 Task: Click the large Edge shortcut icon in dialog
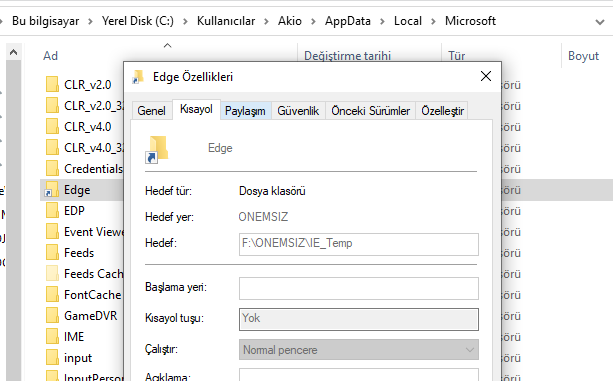click(157, 149)
